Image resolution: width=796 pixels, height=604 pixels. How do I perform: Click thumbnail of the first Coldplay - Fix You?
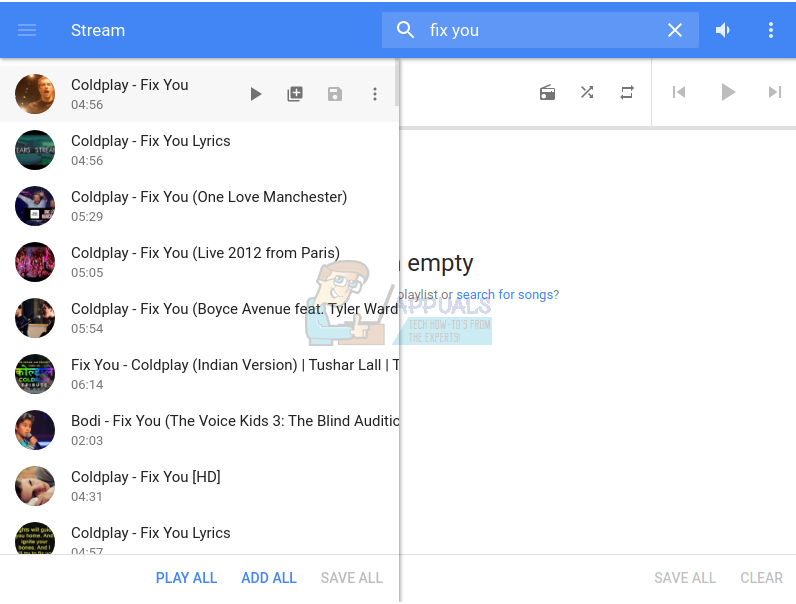tap(35, 94)
